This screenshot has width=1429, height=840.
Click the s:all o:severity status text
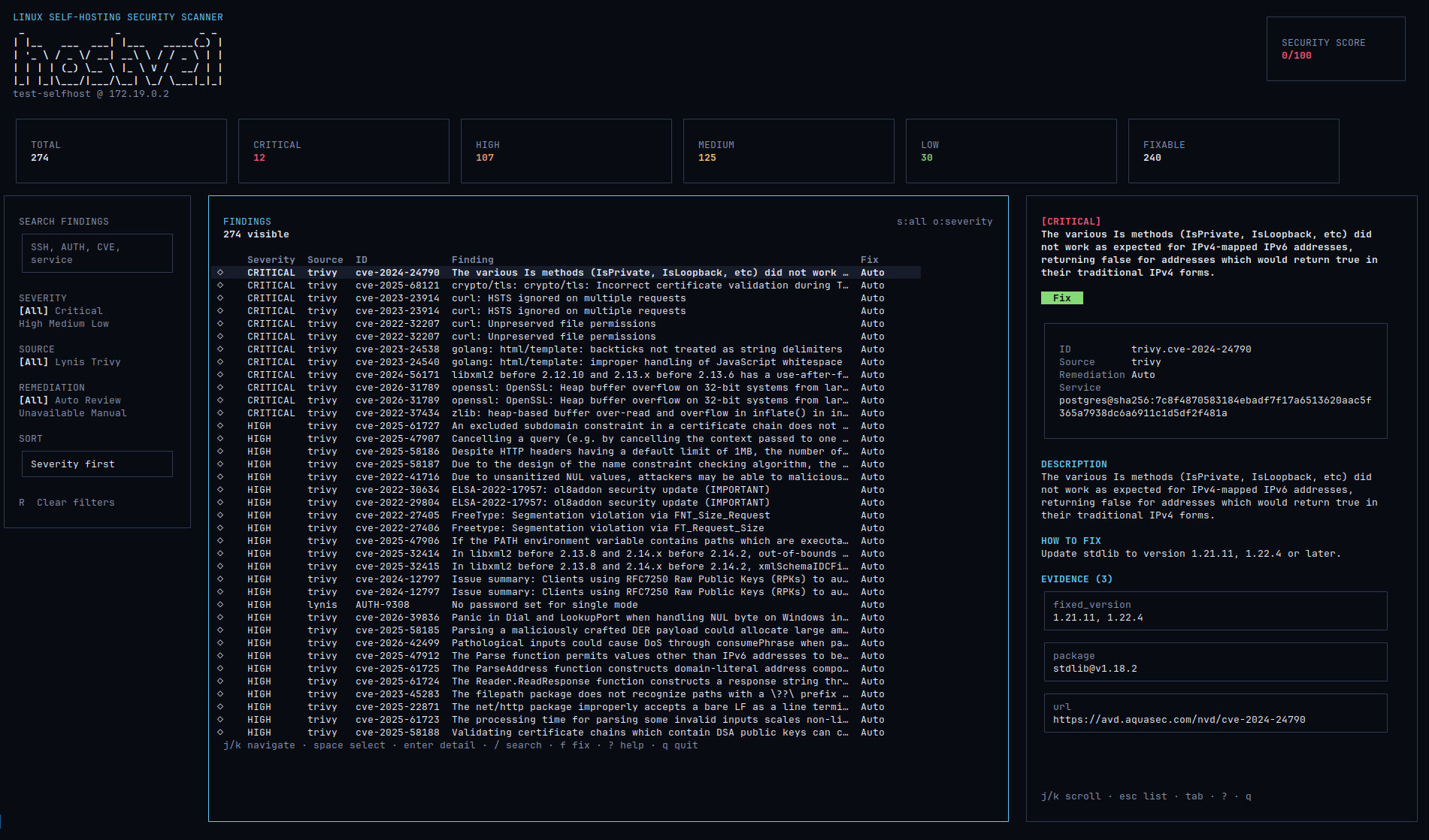[945, 222]
